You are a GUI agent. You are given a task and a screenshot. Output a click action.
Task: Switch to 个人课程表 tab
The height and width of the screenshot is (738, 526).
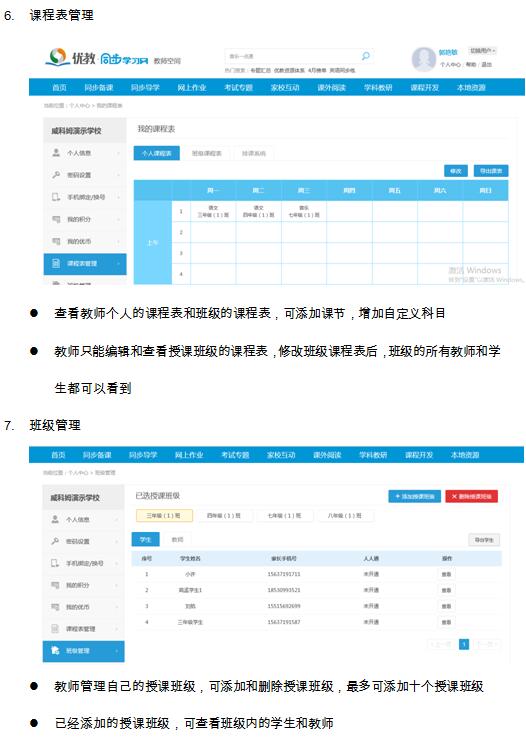157,153
